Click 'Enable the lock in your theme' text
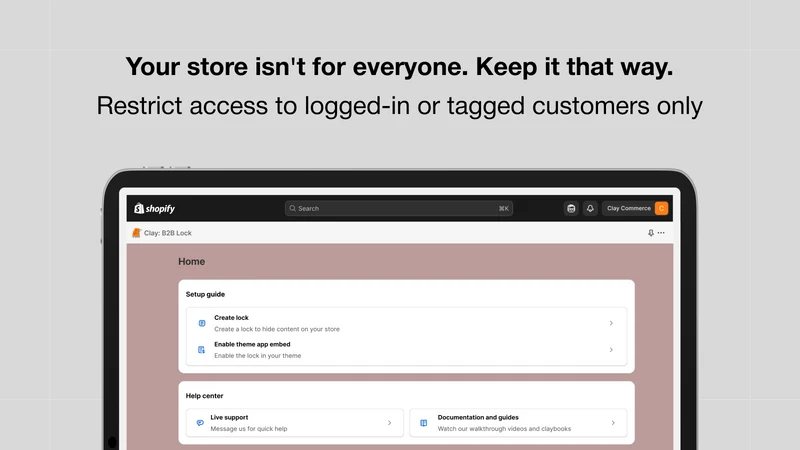 coord(258,356)
